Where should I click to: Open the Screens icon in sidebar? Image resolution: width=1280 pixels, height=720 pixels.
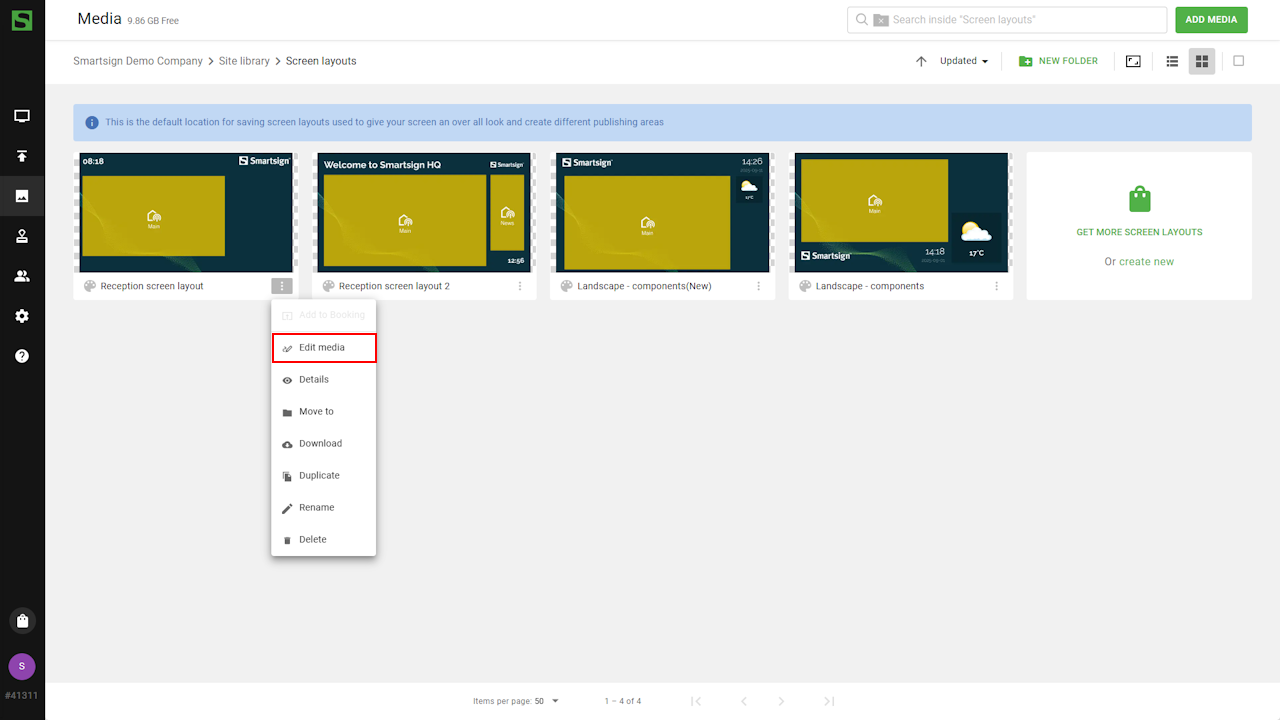[x=22, y=116]
